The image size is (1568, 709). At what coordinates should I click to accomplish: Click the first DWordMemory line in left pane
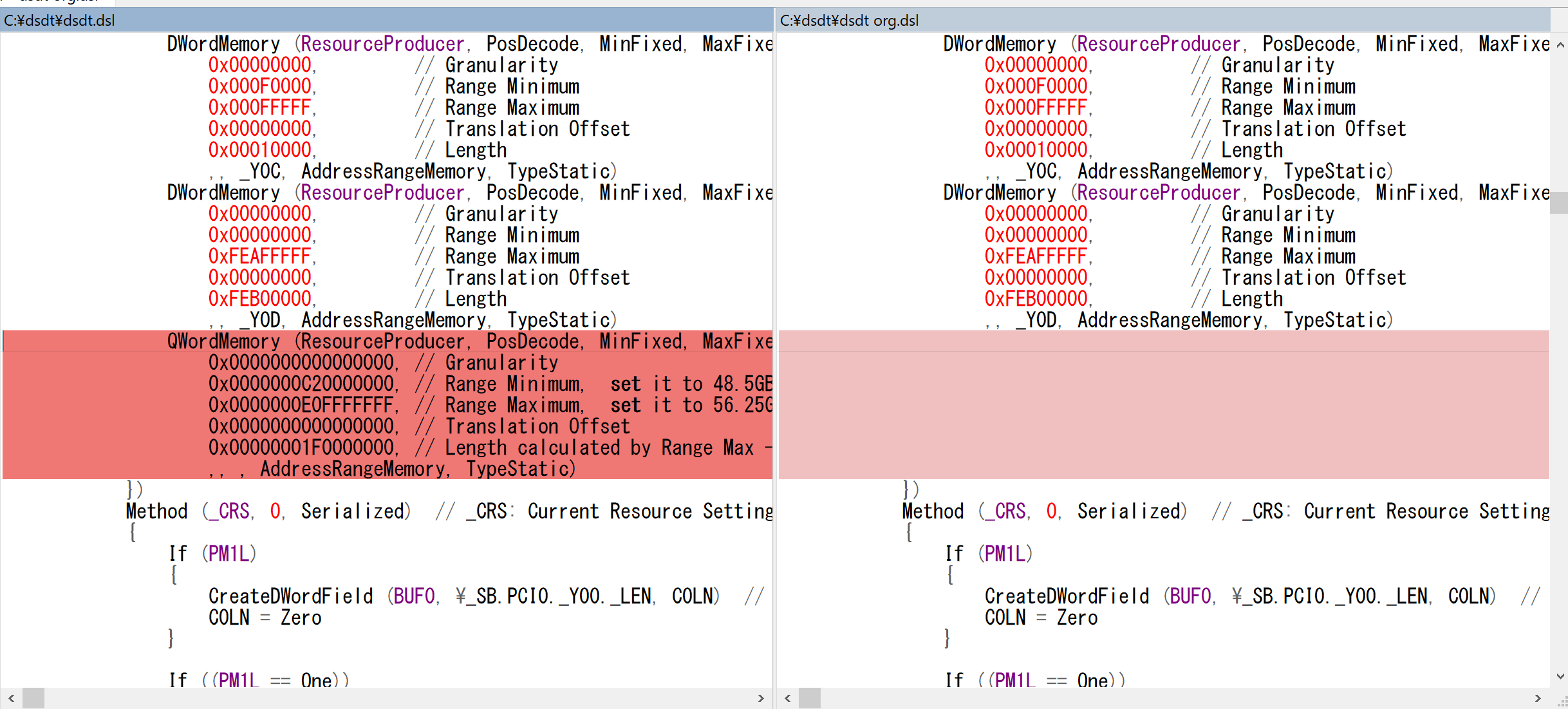(x=470, y=44)
